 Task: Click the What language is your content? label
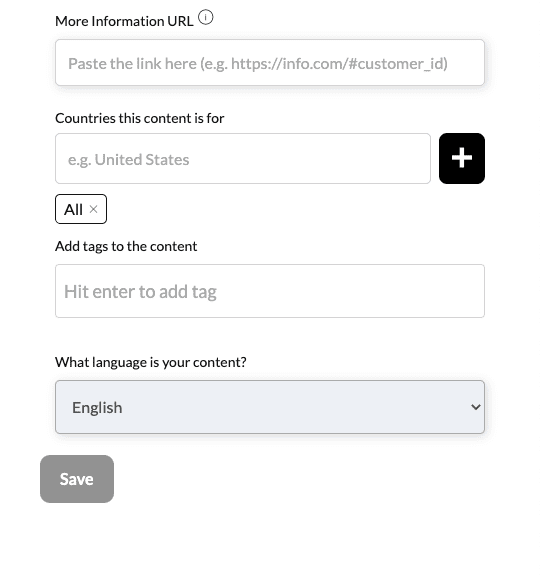point(151,362)
